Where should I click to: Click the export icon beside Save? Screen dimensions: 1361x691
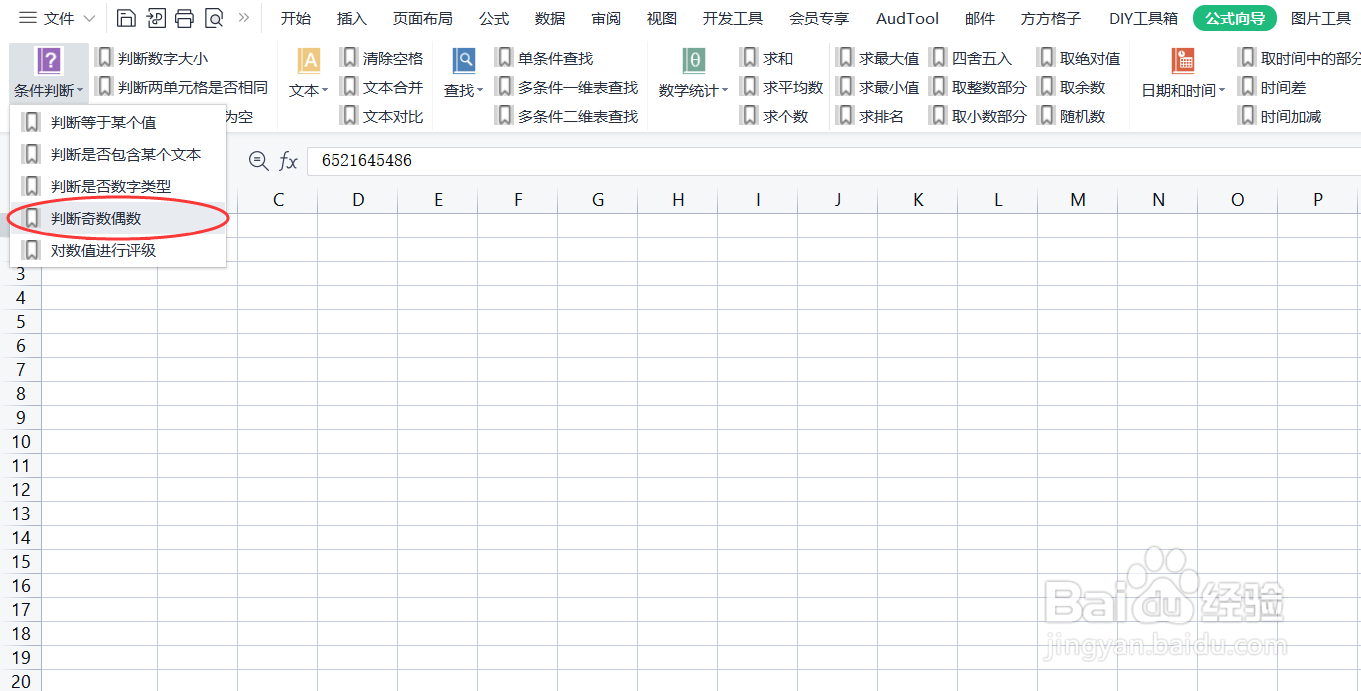coord(155,18)
